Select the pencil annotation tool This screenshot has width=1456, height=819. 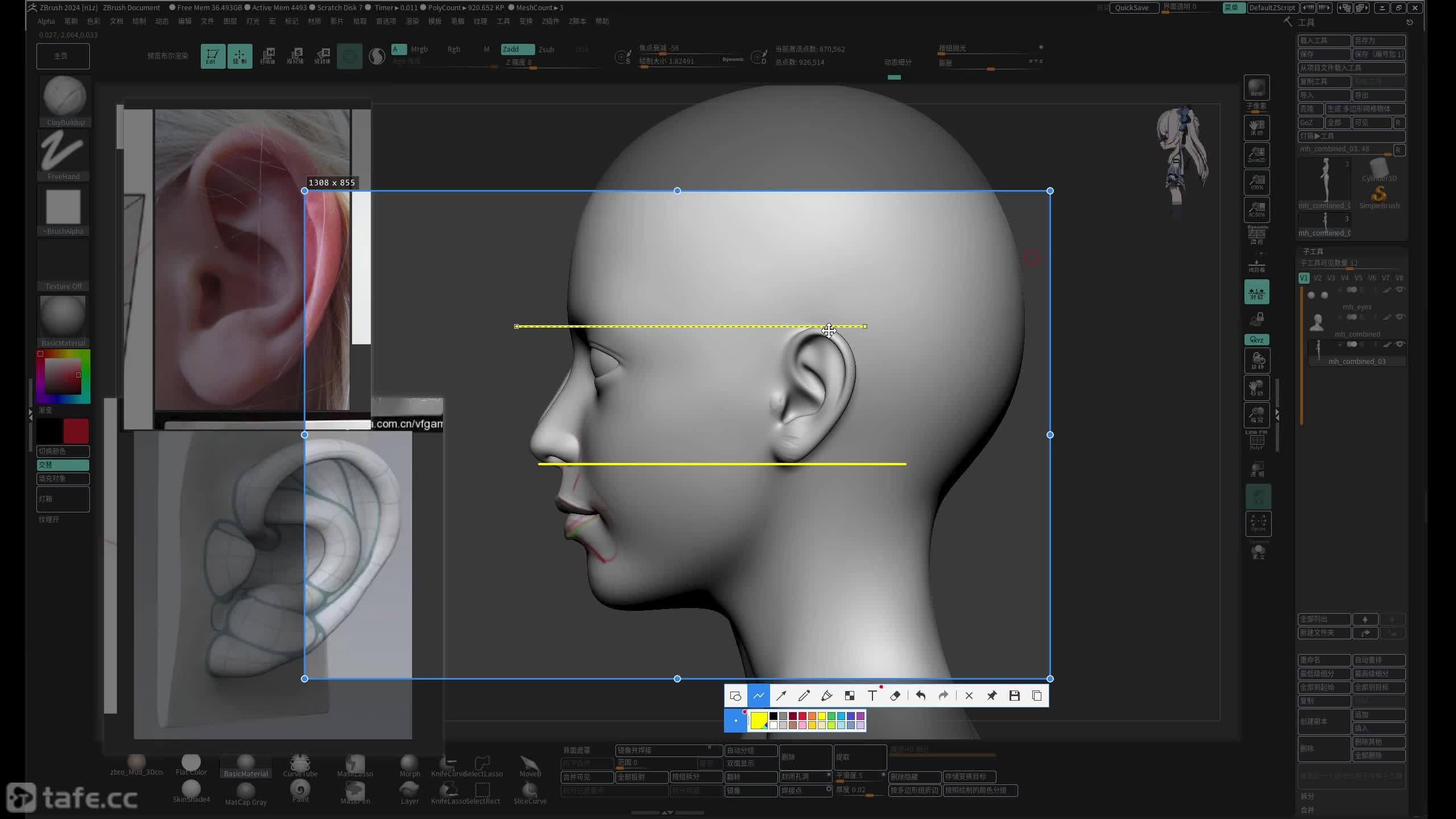pyautogui.click(x=804, y=696)
